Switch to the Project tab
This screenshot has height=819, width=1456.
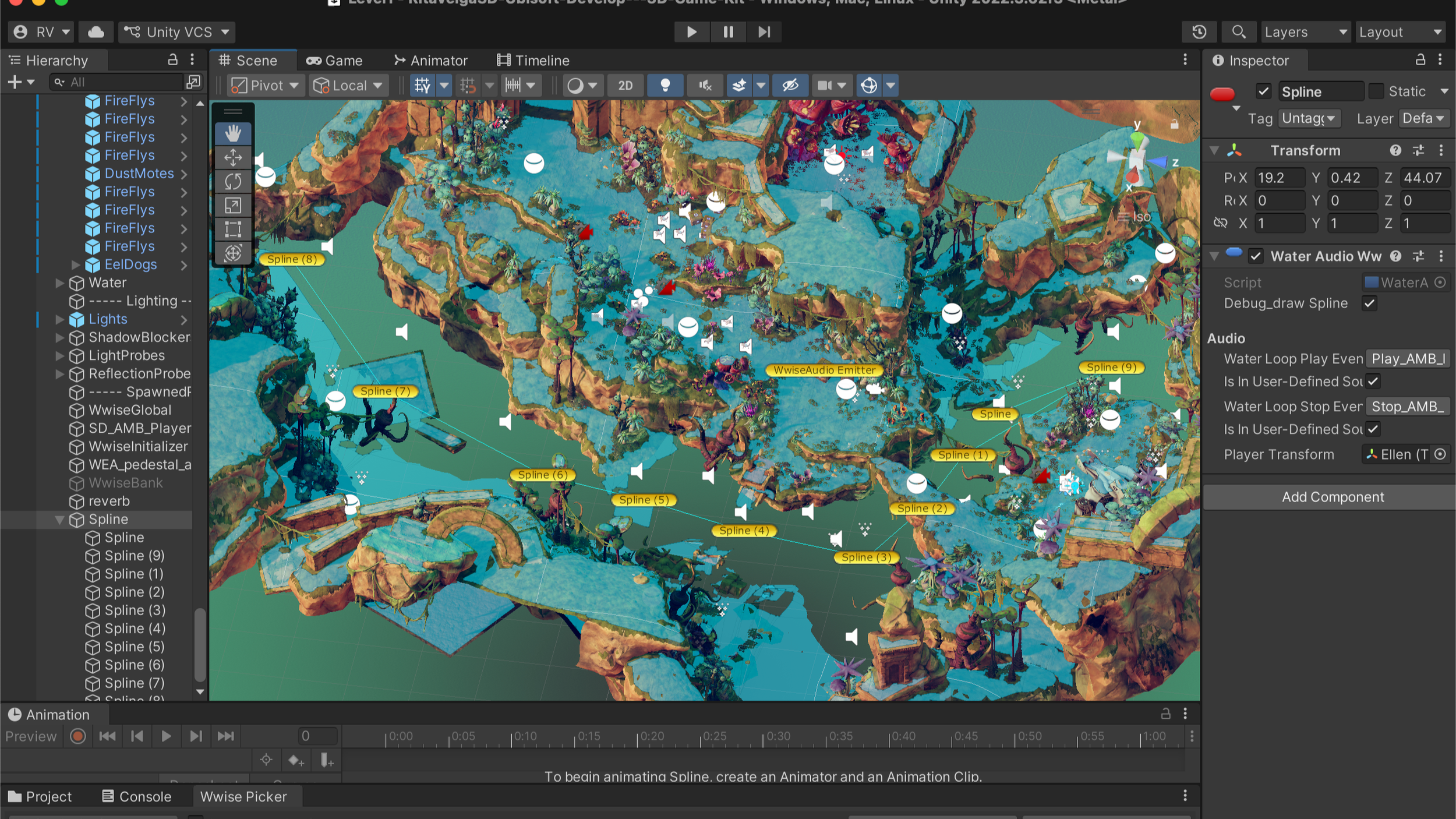(40, 797)
